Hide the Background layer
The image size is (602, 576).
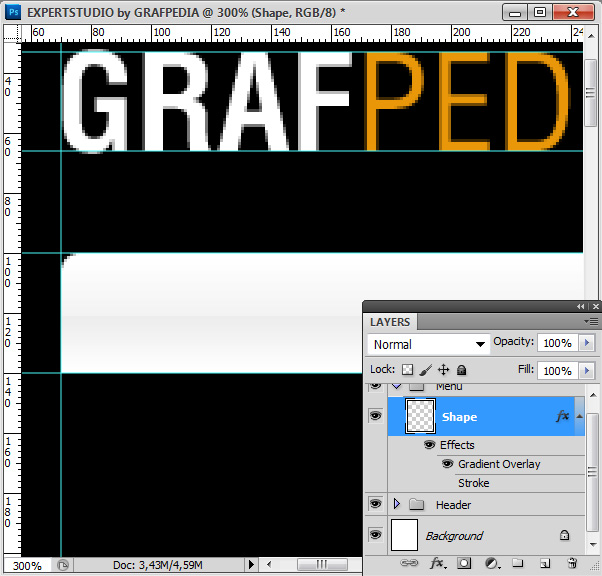tap(375, 535)
